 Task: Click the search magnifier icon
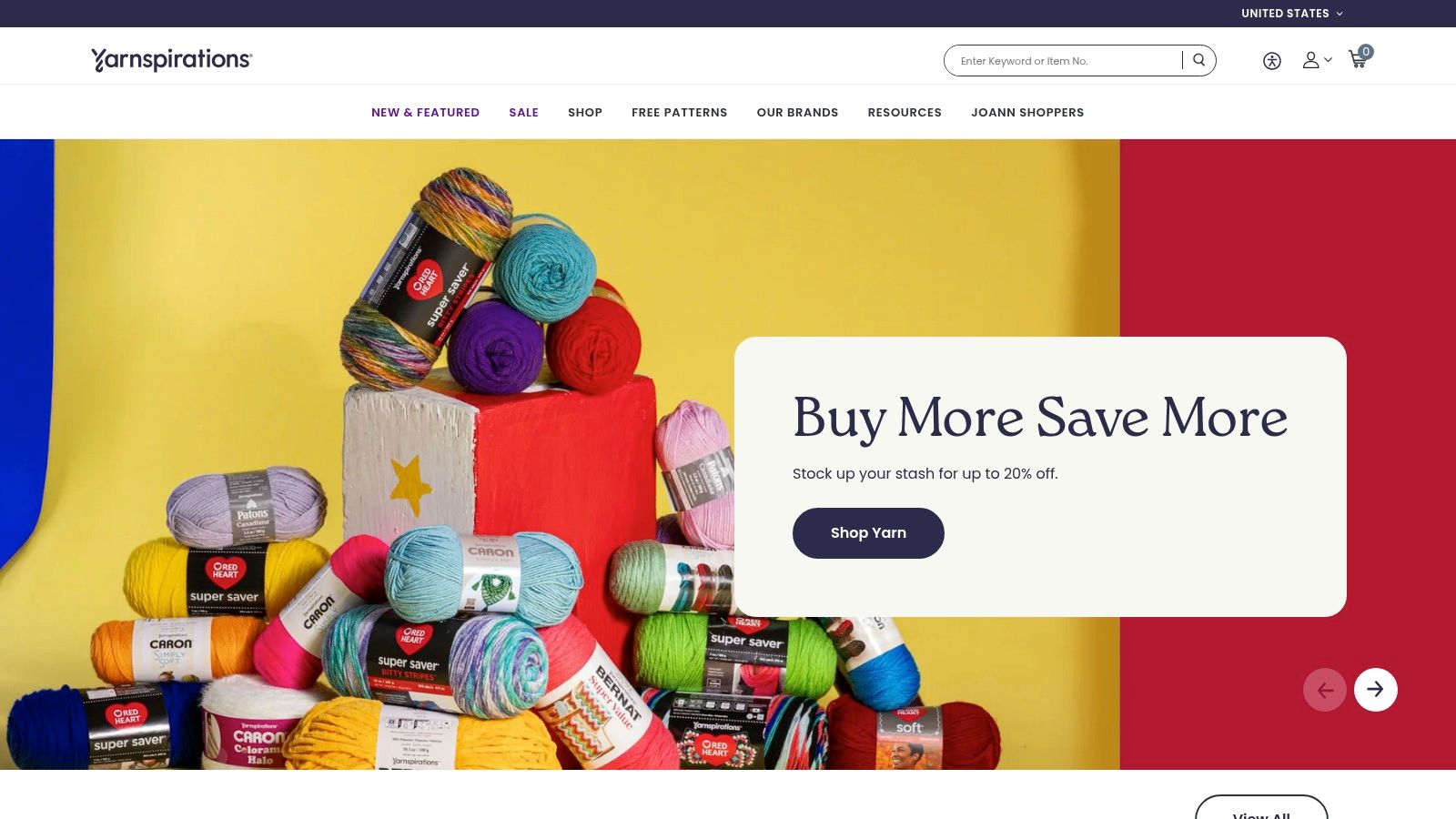click(1199, 60)
